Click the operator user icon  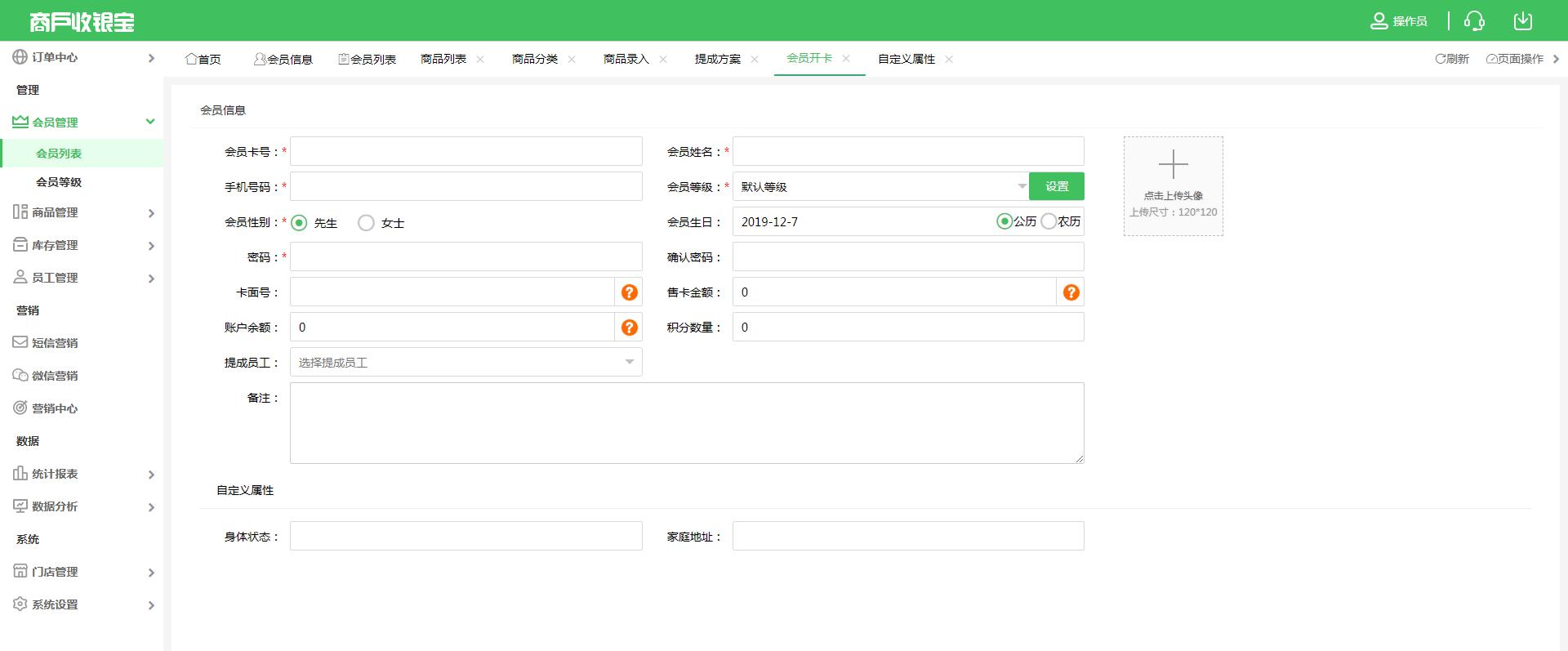[x=1379, y=21]
